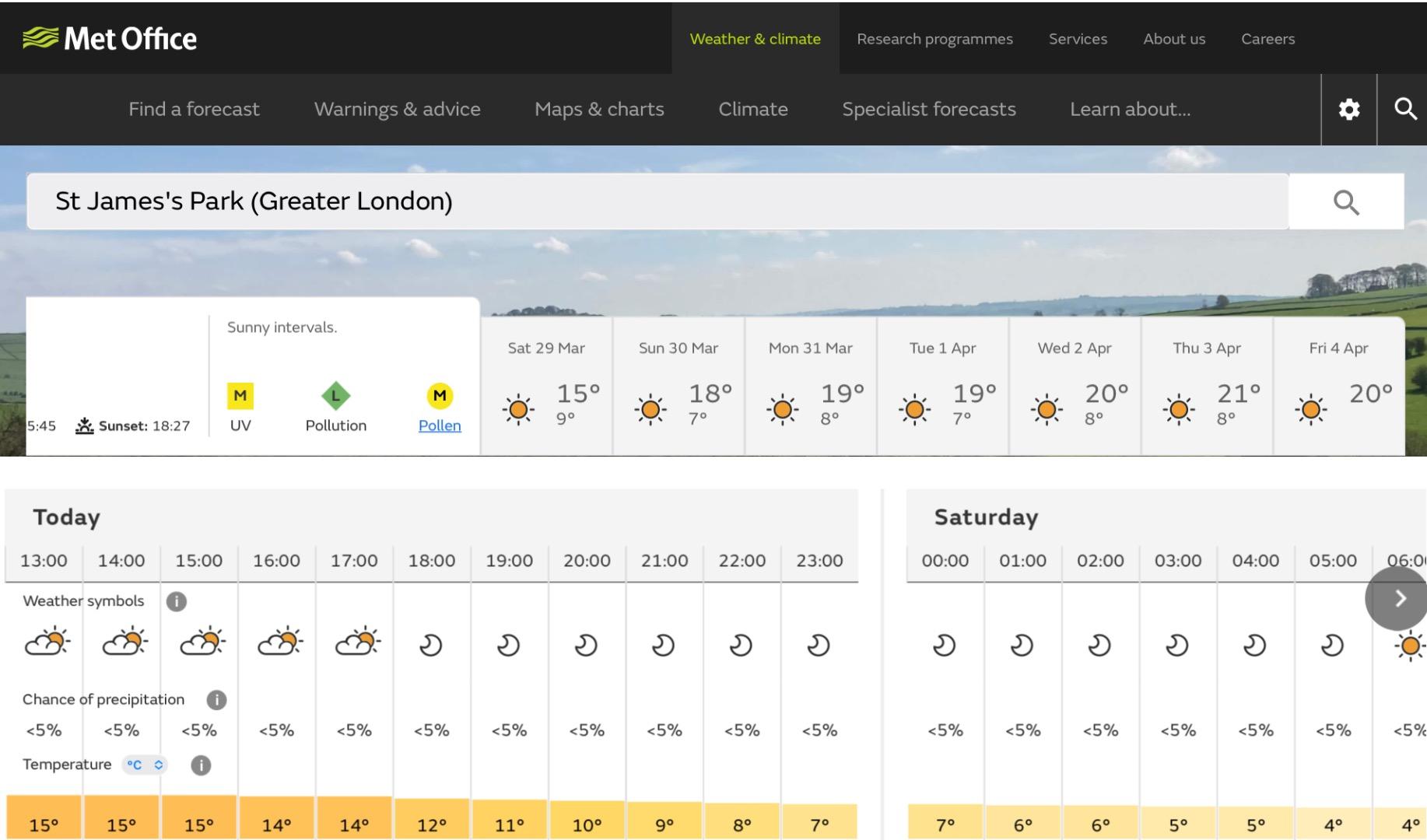The image size is (1427, 840).
Task: Open the Pollen link
Action: pos(440,425)
